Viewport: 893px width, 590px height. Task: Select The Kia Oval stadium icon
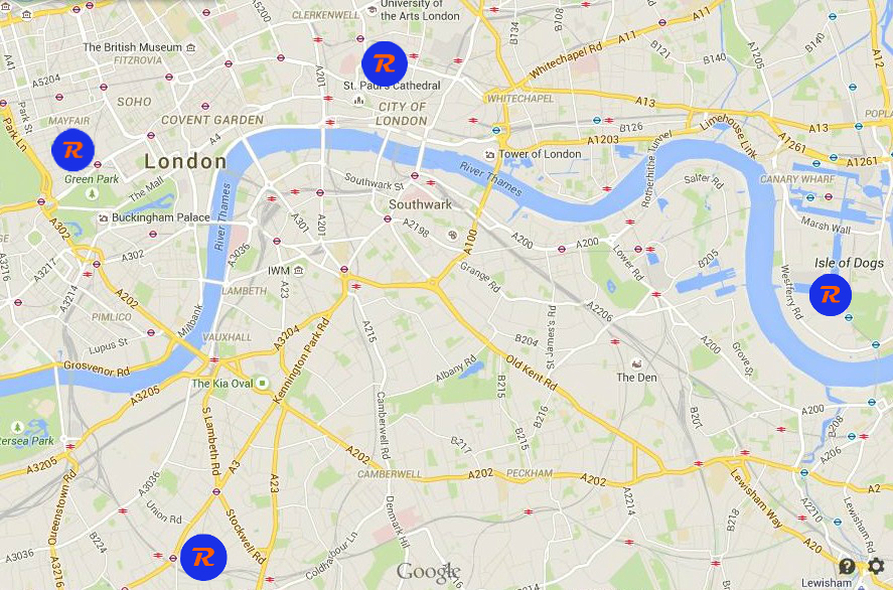(x=262, y=383)
